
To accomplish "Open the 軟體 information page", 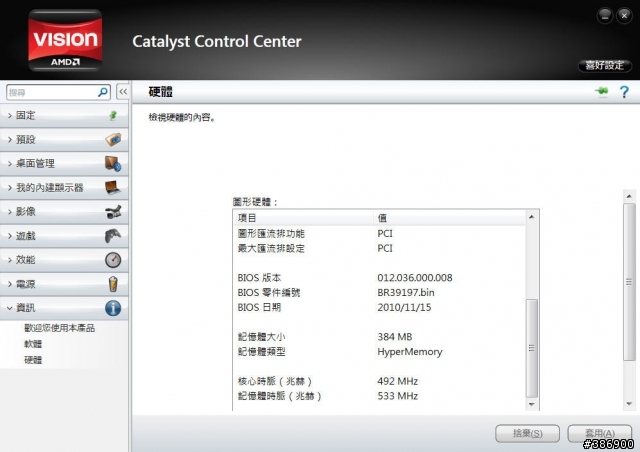I will point(33,344).
